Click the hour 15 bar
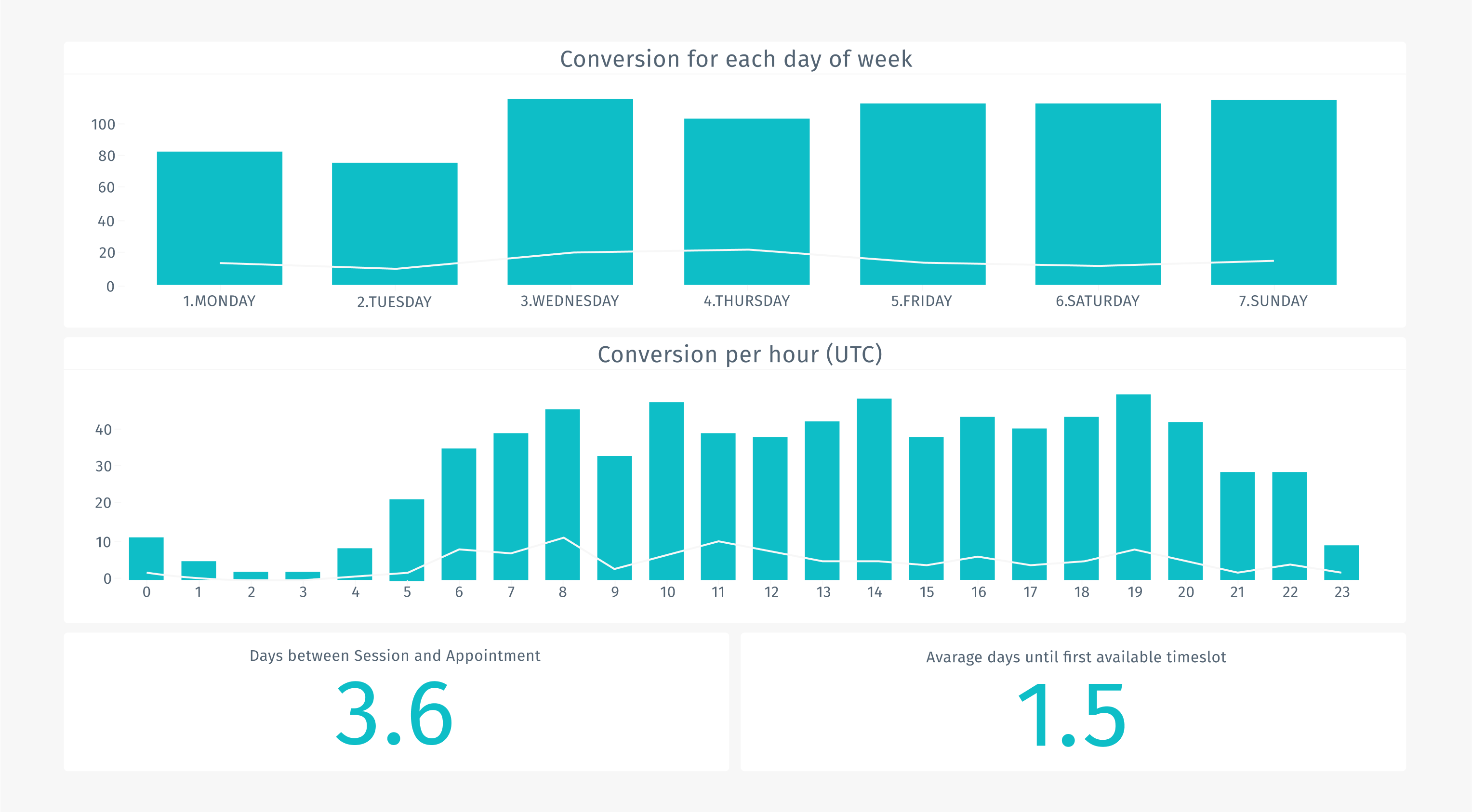 (926, 508)
